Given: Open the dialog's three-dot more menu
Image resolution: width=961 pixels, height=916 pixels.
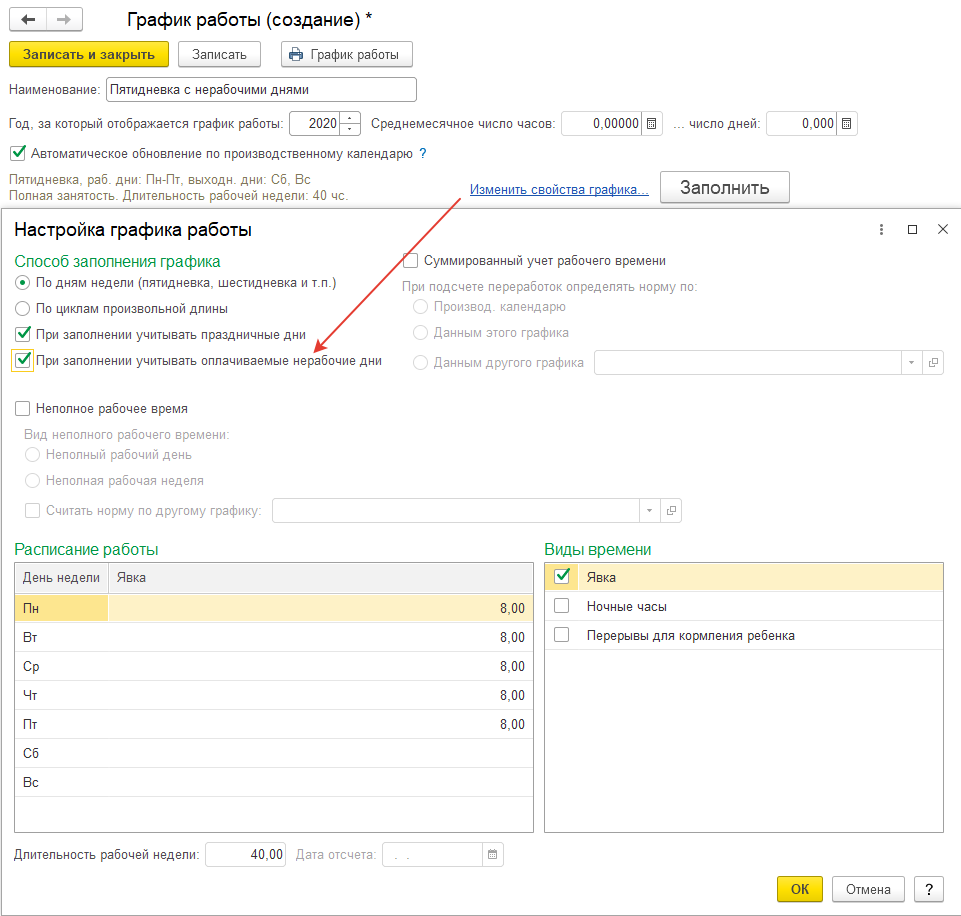Looking at the screenshot, I should 881,230.
